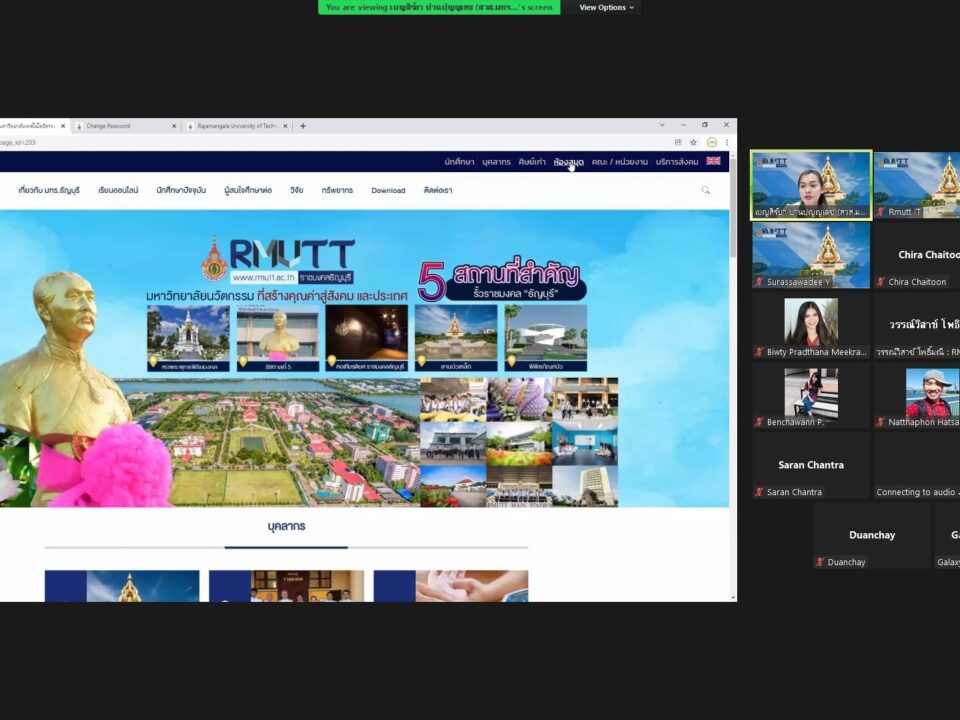Click muted mic icon beside Saran Chantra label
This screenshot has height=720, width=960.
pyautogui.click(x=759, y=492)
